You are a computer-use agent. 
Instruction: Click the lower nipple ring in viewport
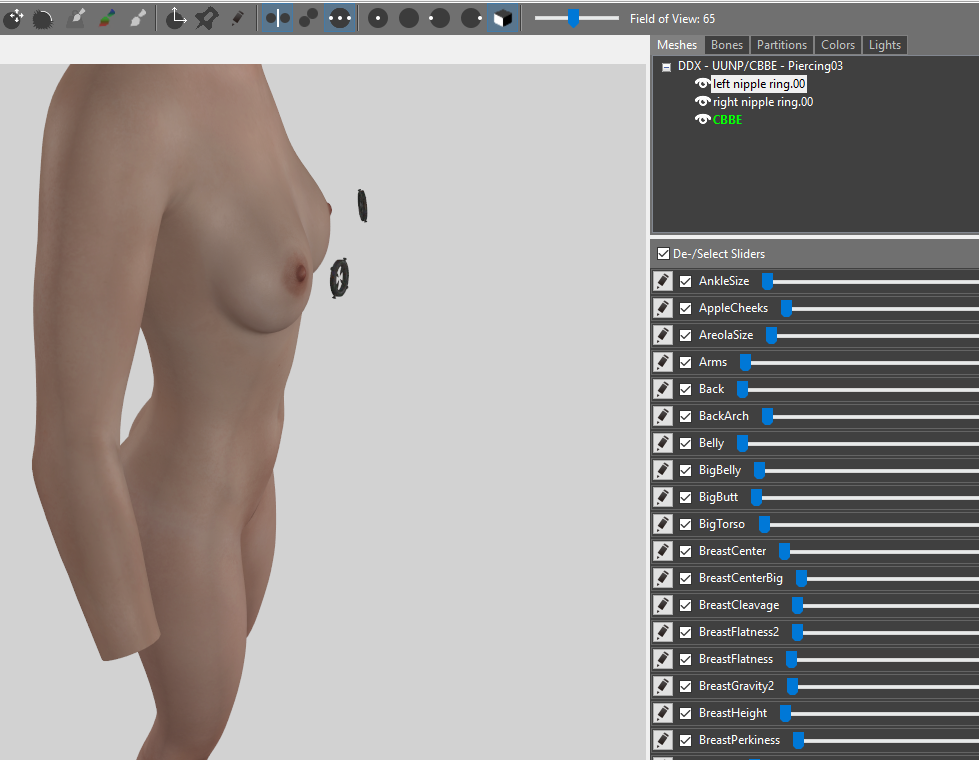339,278
